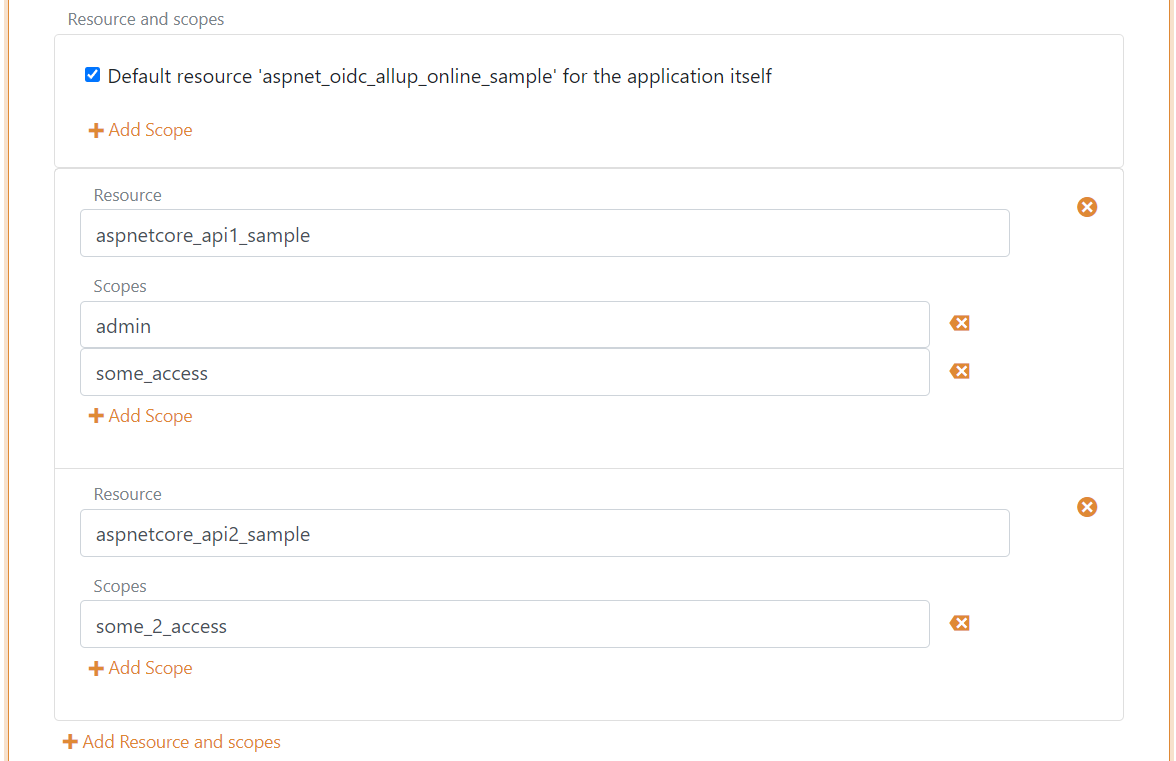The image size is (1176, 761).
Task: Remove the aspnetcore_api2_sample resource entry
Action: (1087, 507)
